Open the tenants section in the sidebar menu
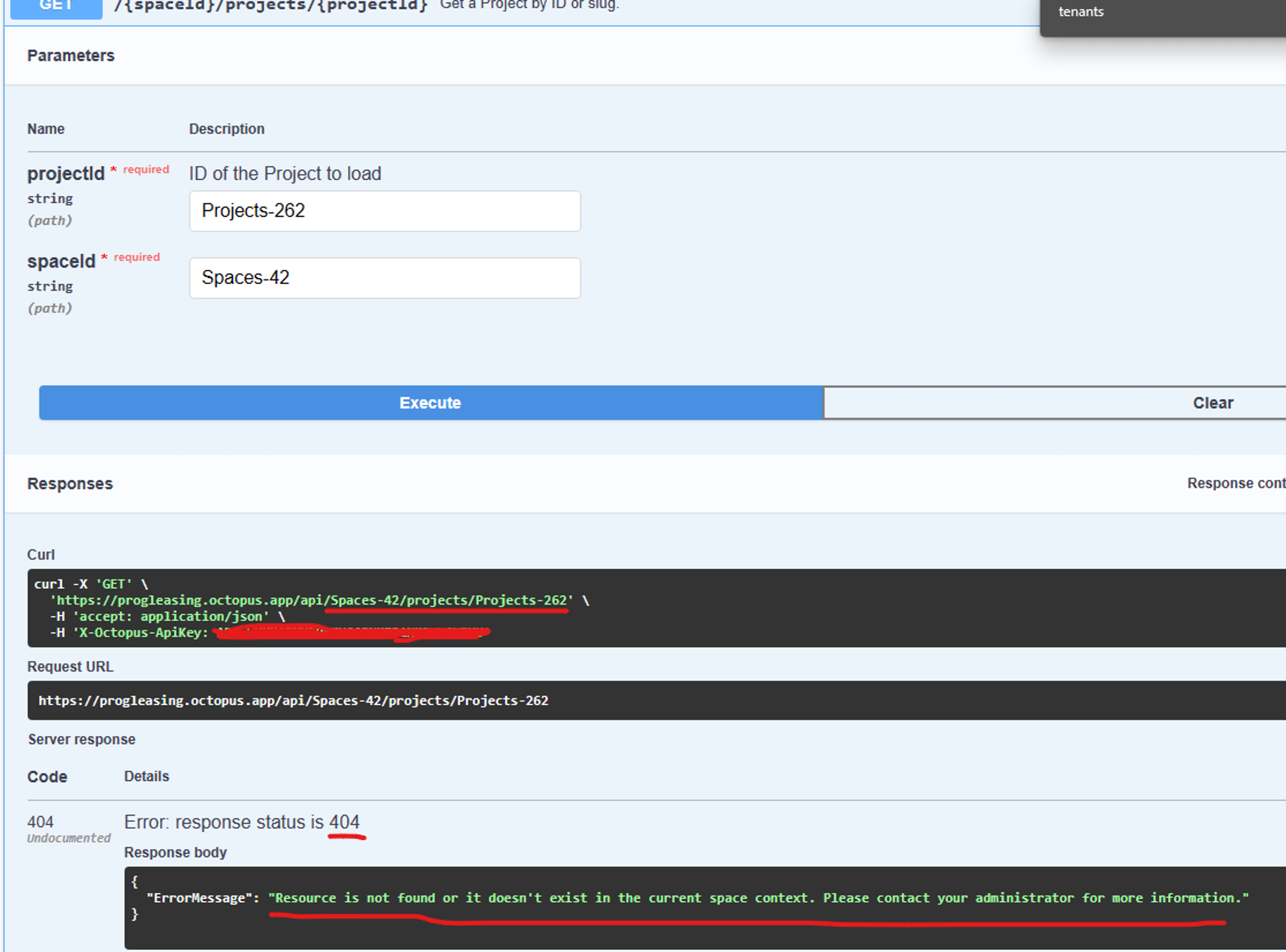This screenshot has height=952, width=1286. (x=1080, y=12)
